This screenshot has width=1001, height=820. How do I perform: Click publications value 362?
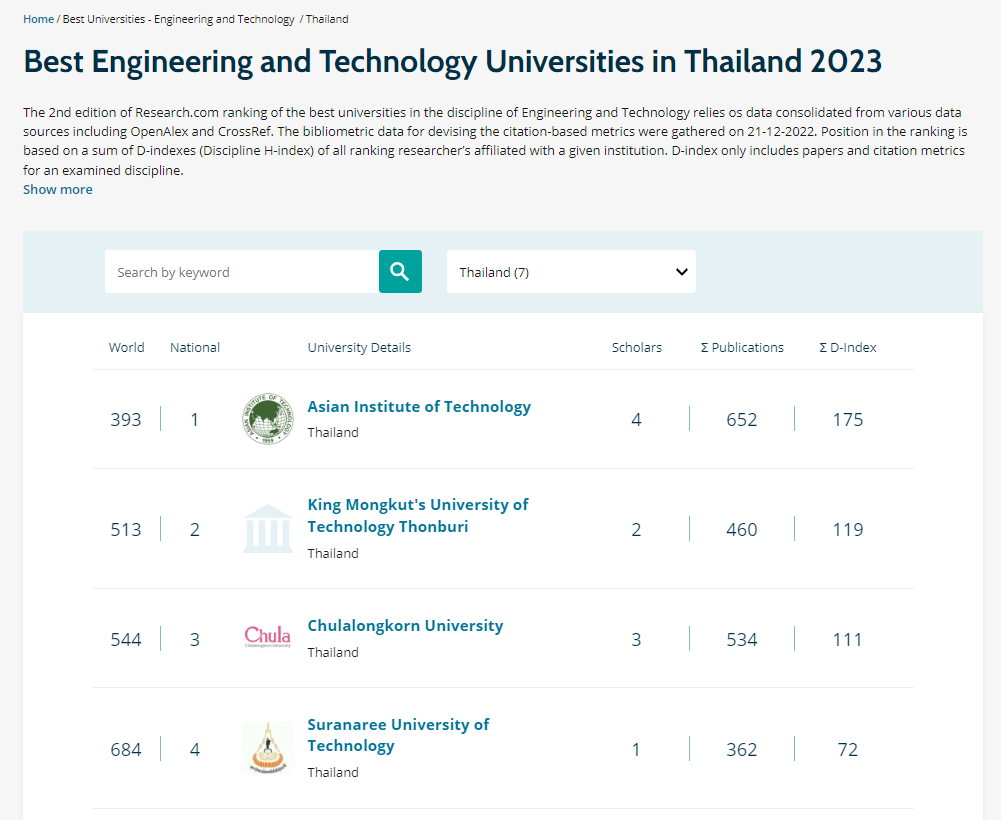tap(742, 749)
